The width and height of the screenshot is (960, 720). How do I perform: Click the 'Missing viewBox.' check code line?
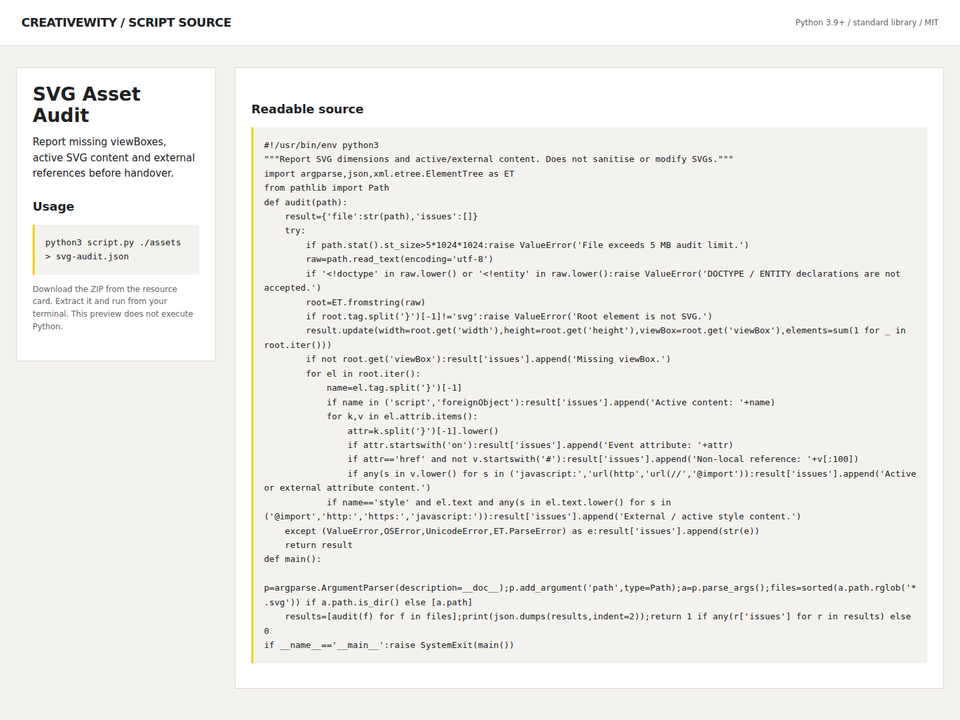(488, 359)
